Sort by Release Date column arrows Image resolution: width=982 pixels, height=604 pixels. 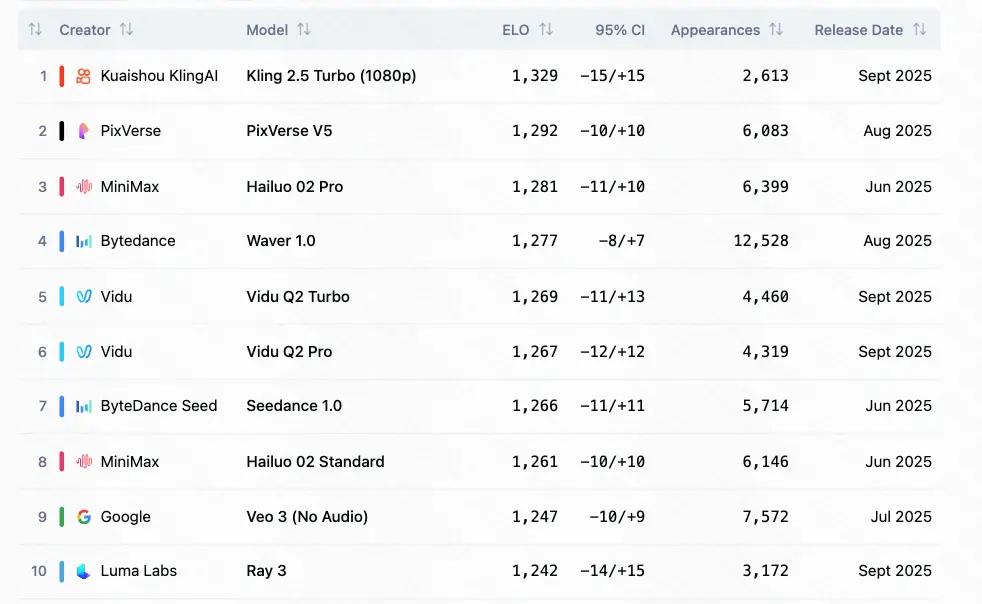click(920, 30)
